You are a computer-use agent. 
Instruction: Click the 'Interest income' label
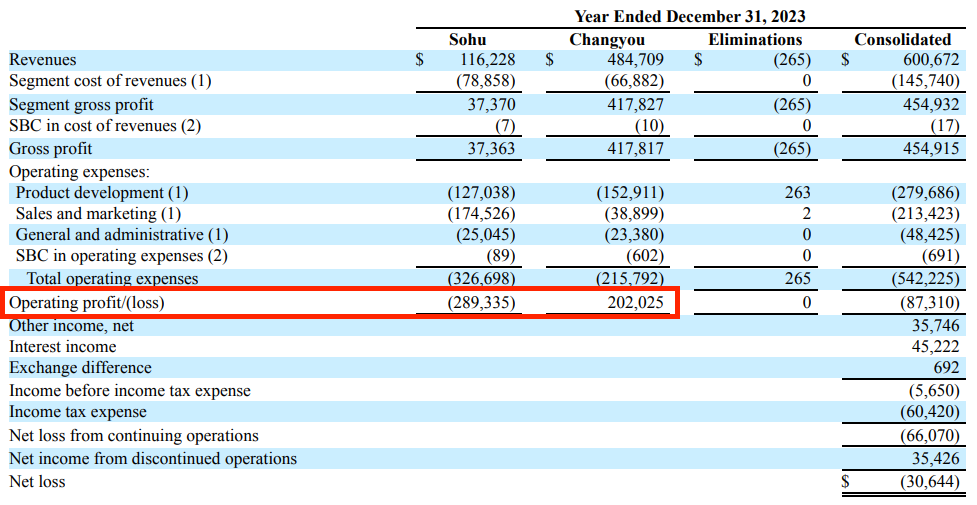62,347
